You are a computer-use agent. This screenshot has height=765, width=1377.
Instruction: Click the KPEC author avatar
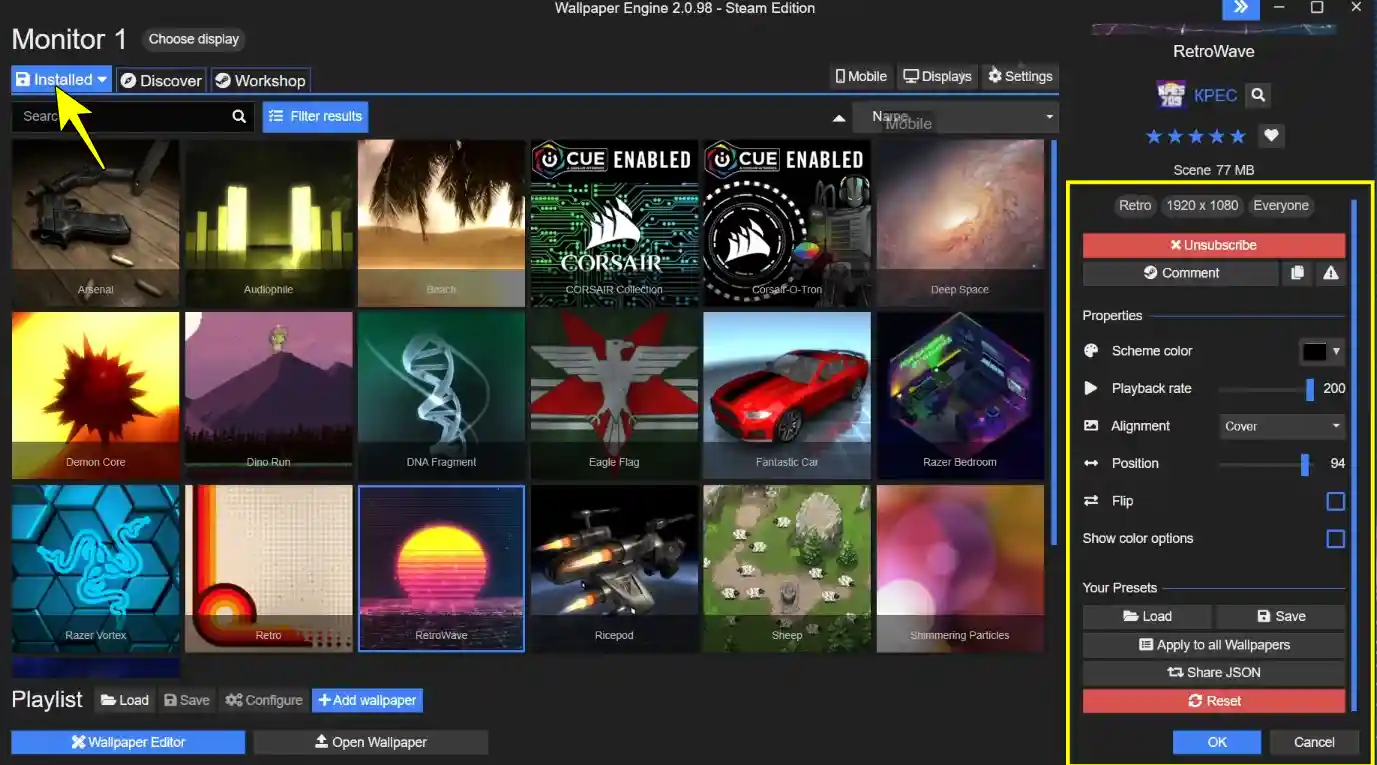coord(1170,95)
